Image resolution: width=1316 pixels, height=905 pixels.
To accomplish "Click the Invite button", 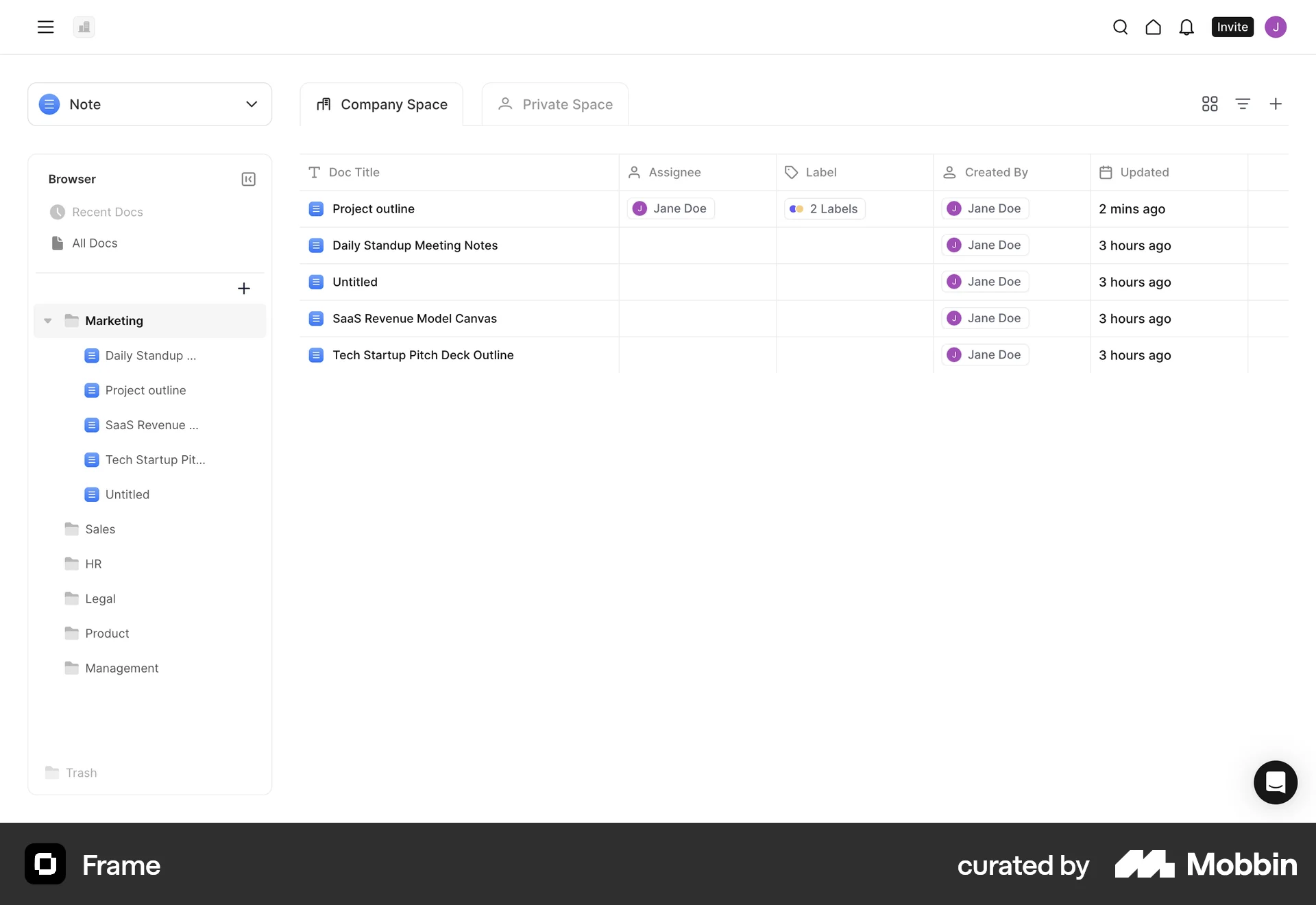I will click(x=1232, y=27).
